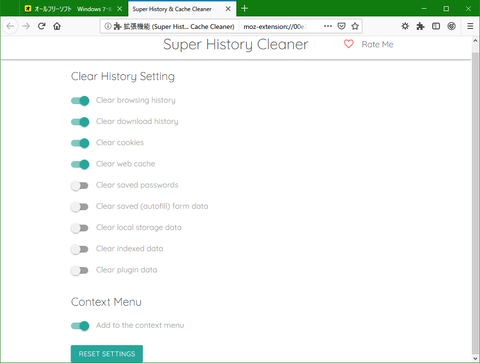Open the puzzle-piece add-ons icon in toolbar
The height and width of the screenshot is (363, 480).
420,26
